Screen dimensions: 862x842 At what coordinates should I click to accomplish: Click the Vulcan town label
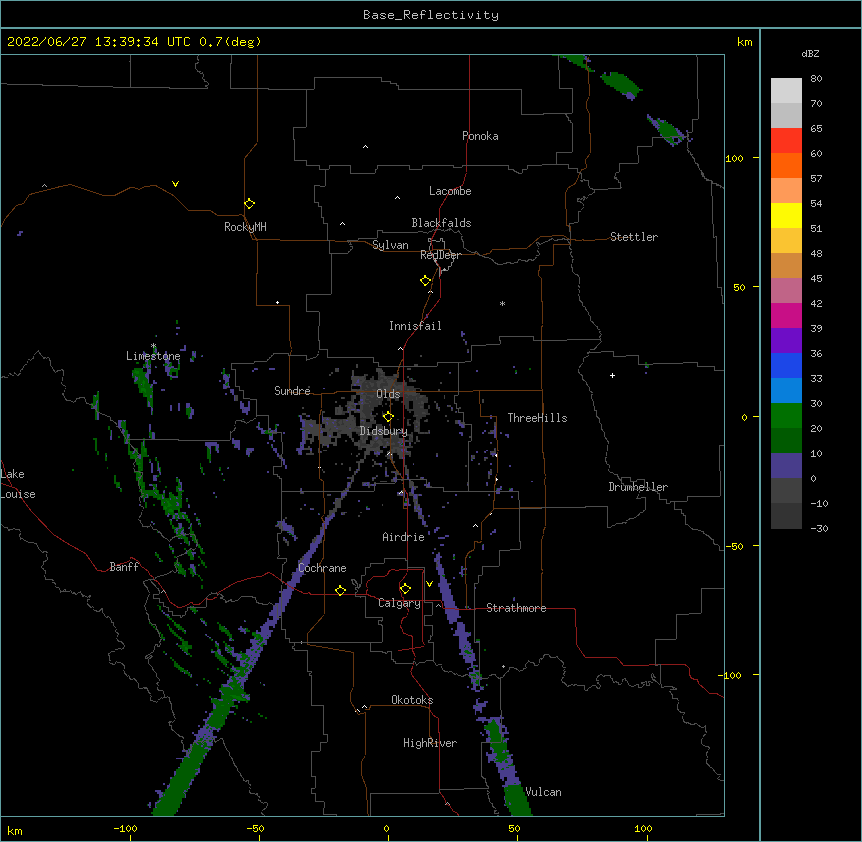[543, 792]
